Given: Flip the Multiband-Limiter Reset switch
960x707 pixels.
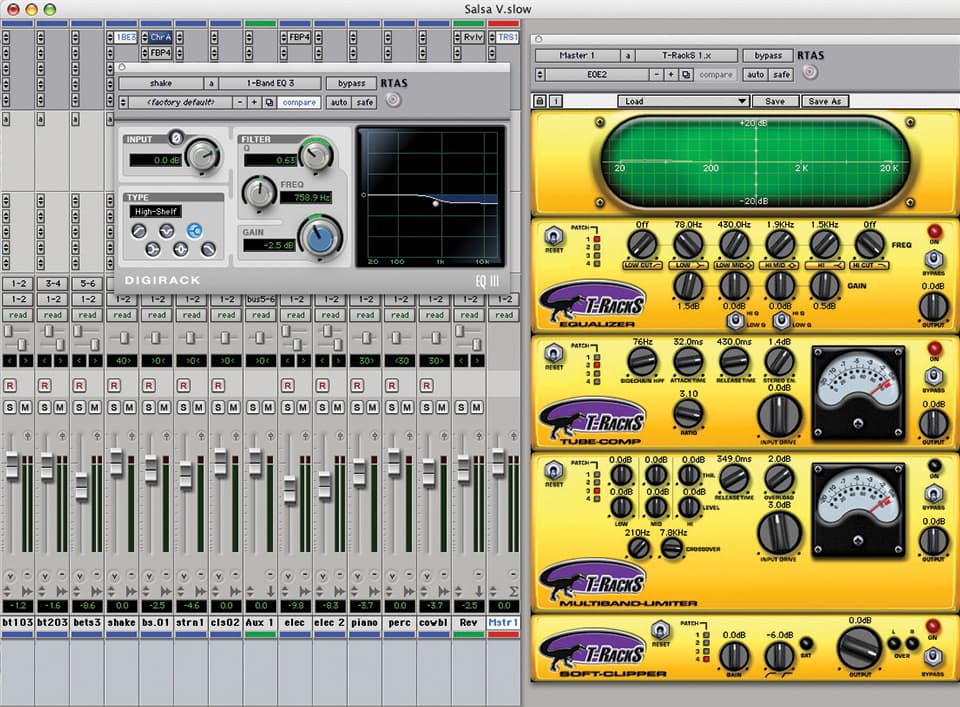Looking at the screenshot, I should 553,471.
